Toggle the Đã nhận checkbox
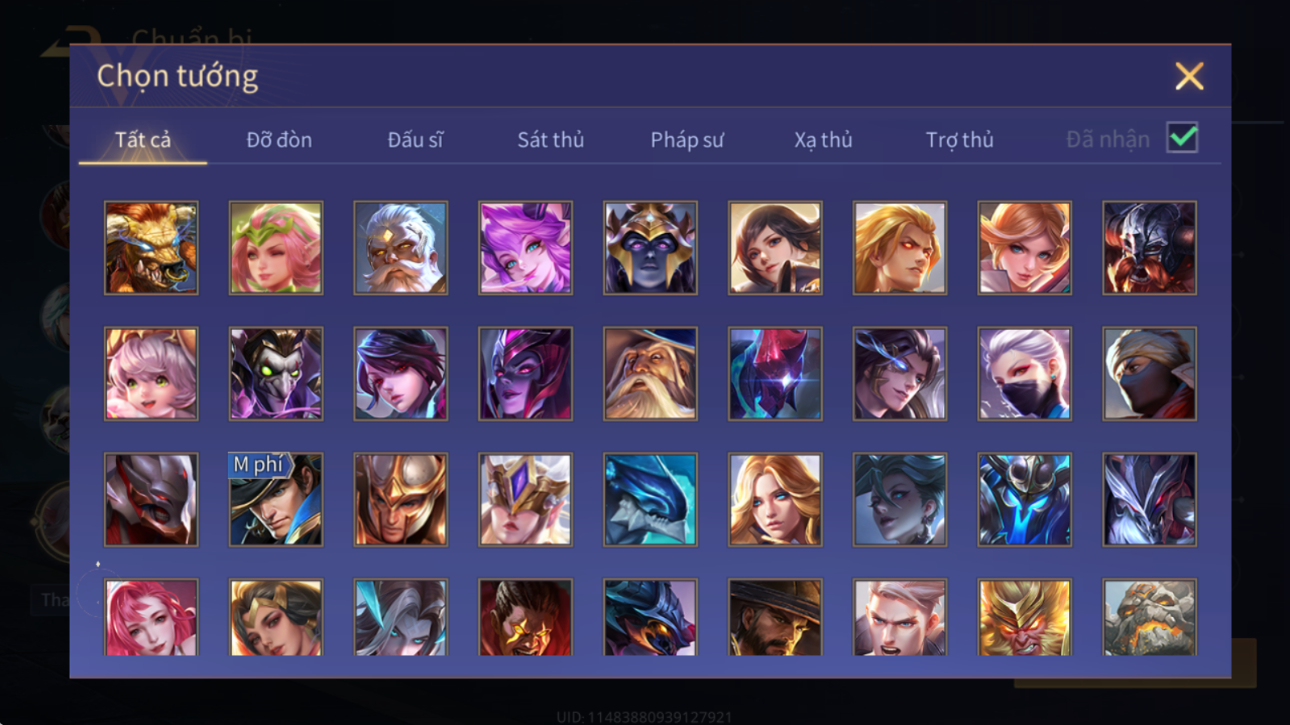This screenshot has width=1290, height=725. click(1182, 138)
